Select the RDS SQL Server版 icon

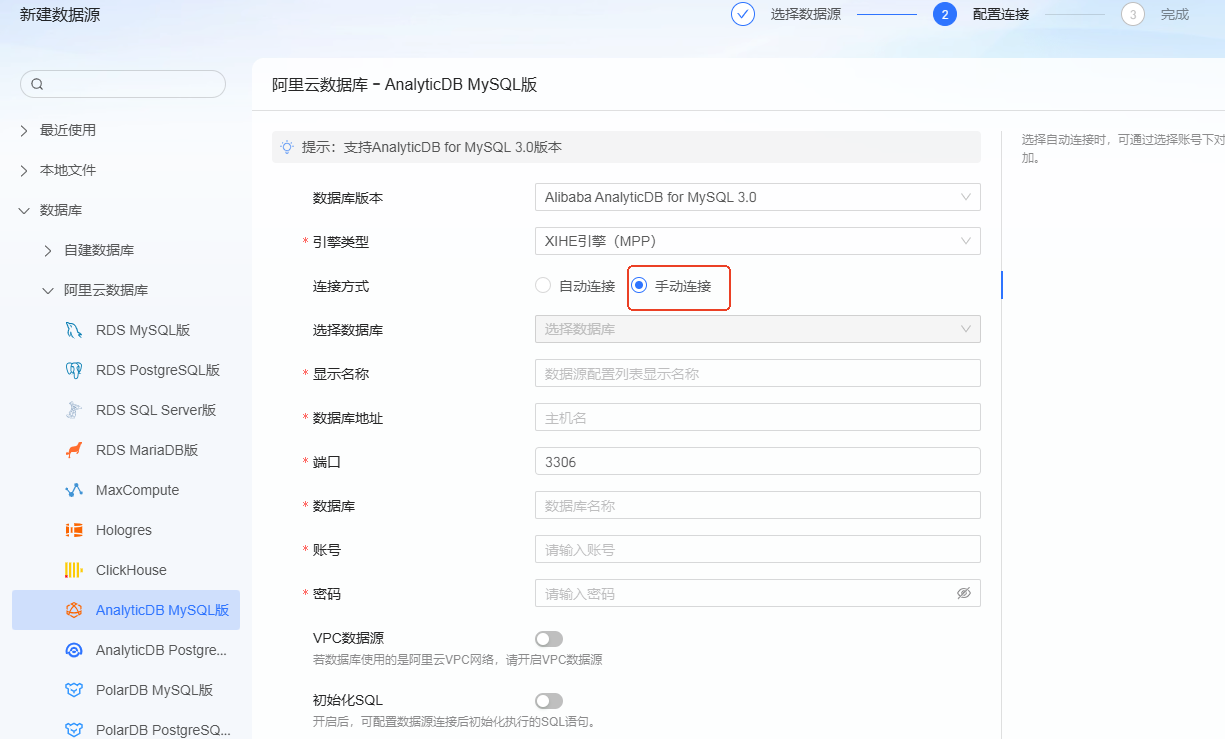[x=73, y=410]
